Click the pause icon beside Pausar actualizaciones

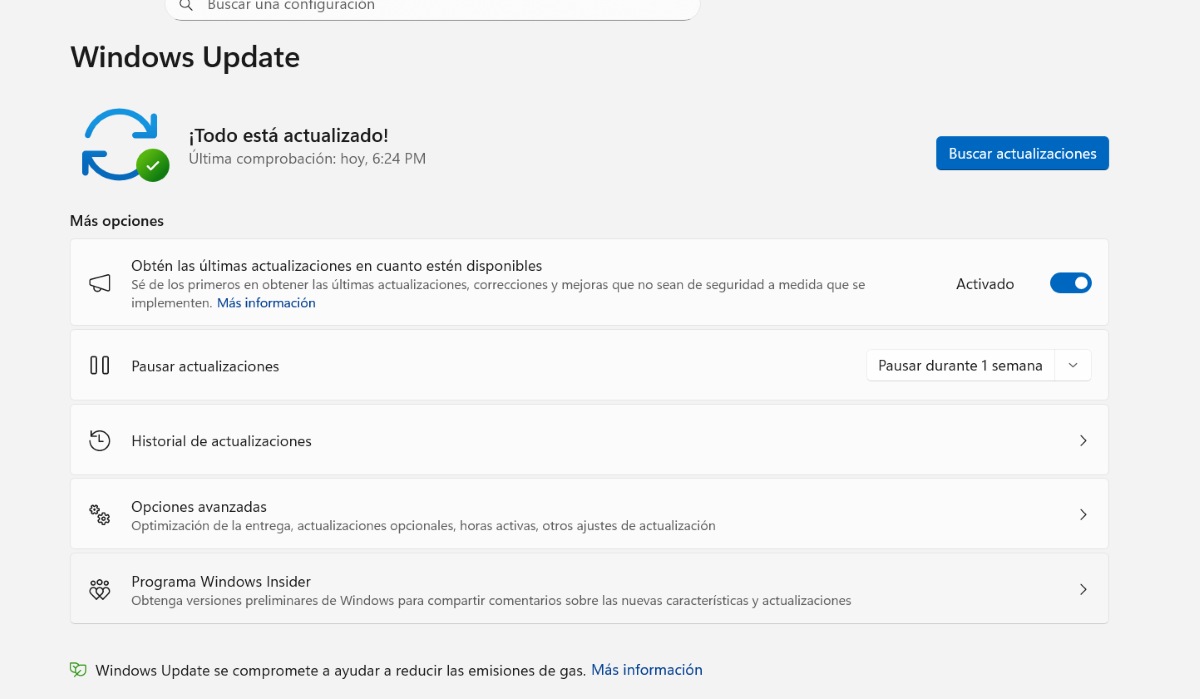point(100,365)
